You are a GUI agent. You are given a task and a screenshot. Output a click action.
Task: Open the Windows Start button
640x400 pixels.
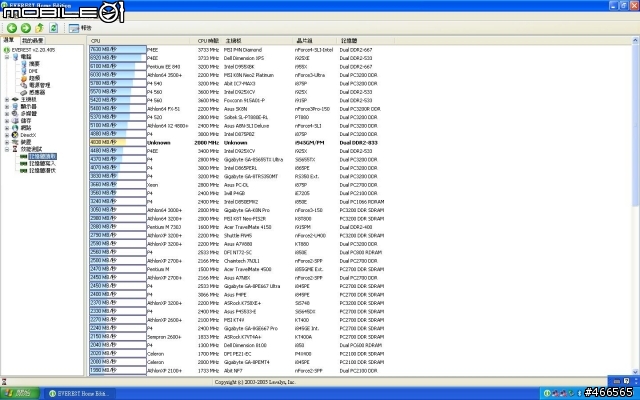pyautogui.click(x=20, y=393)
